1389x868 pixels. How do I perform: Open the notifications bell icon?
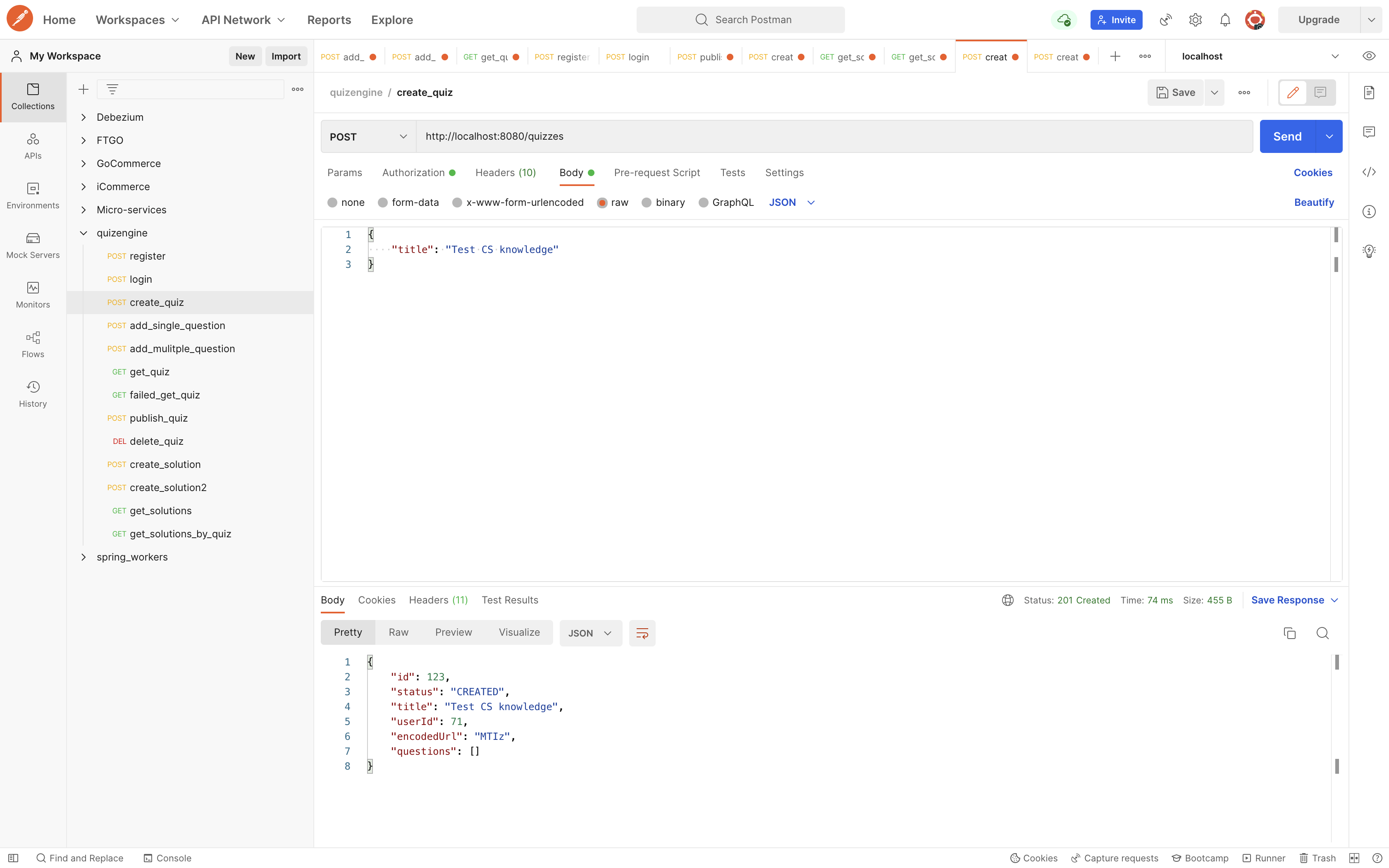click(1225, 20)
